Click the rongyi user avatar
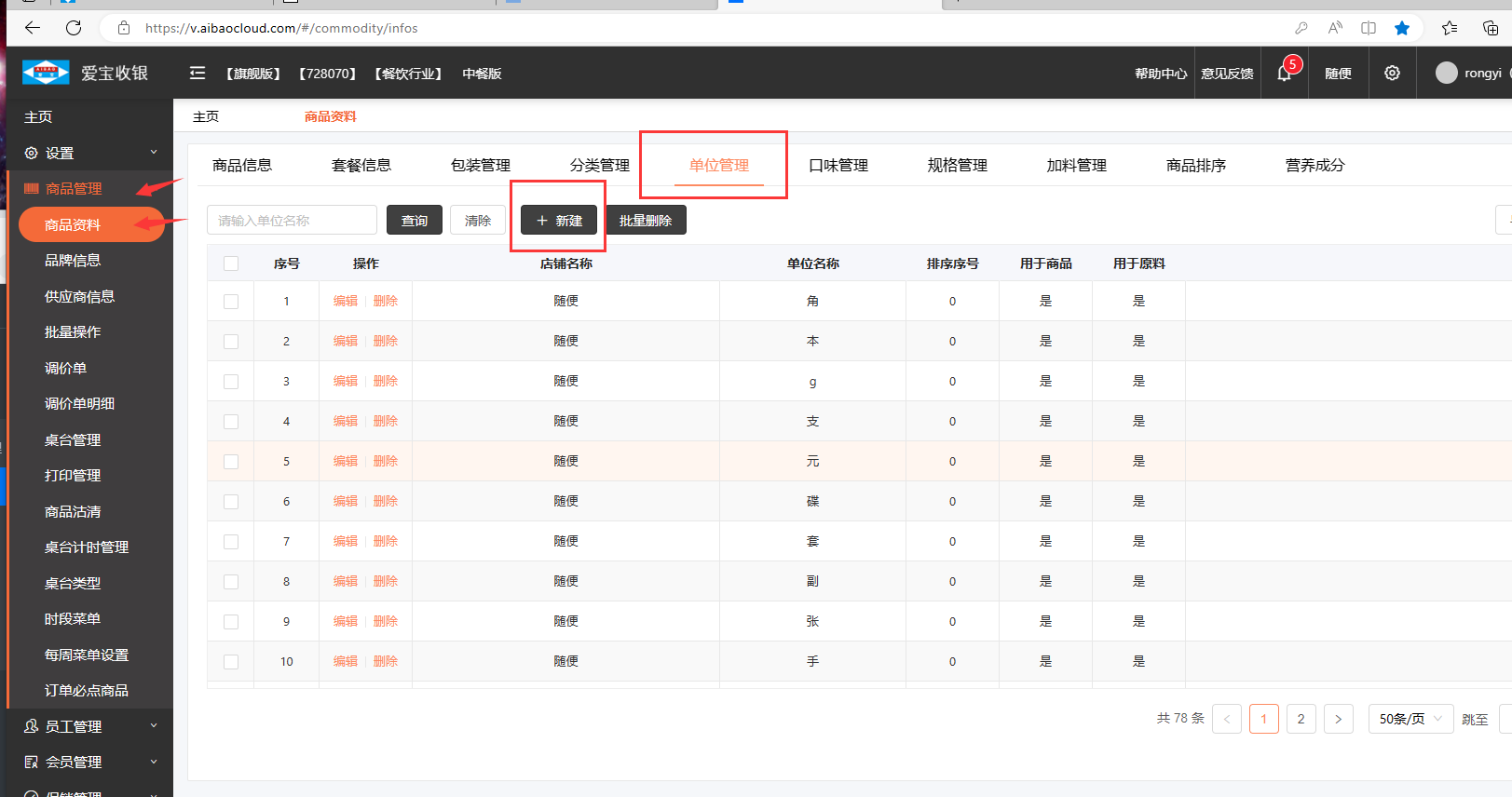 [1446, 74]
